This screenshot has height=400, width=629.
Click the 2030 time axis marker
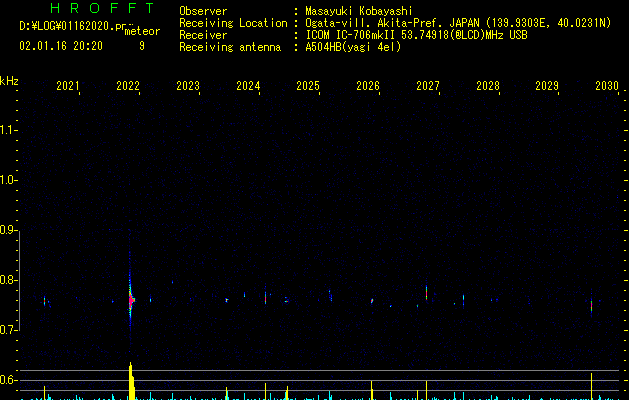[x=607, y=85]
